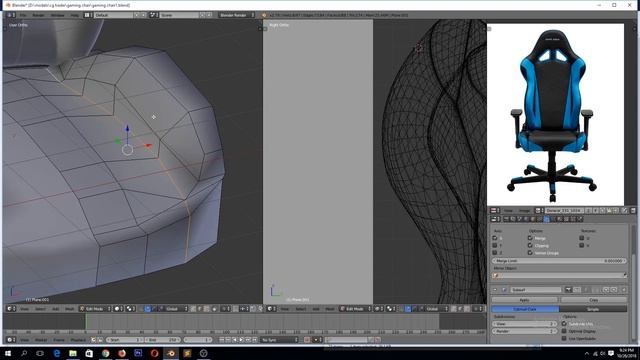Click the Subsurf modifier name field

click(x=536, y=290)
